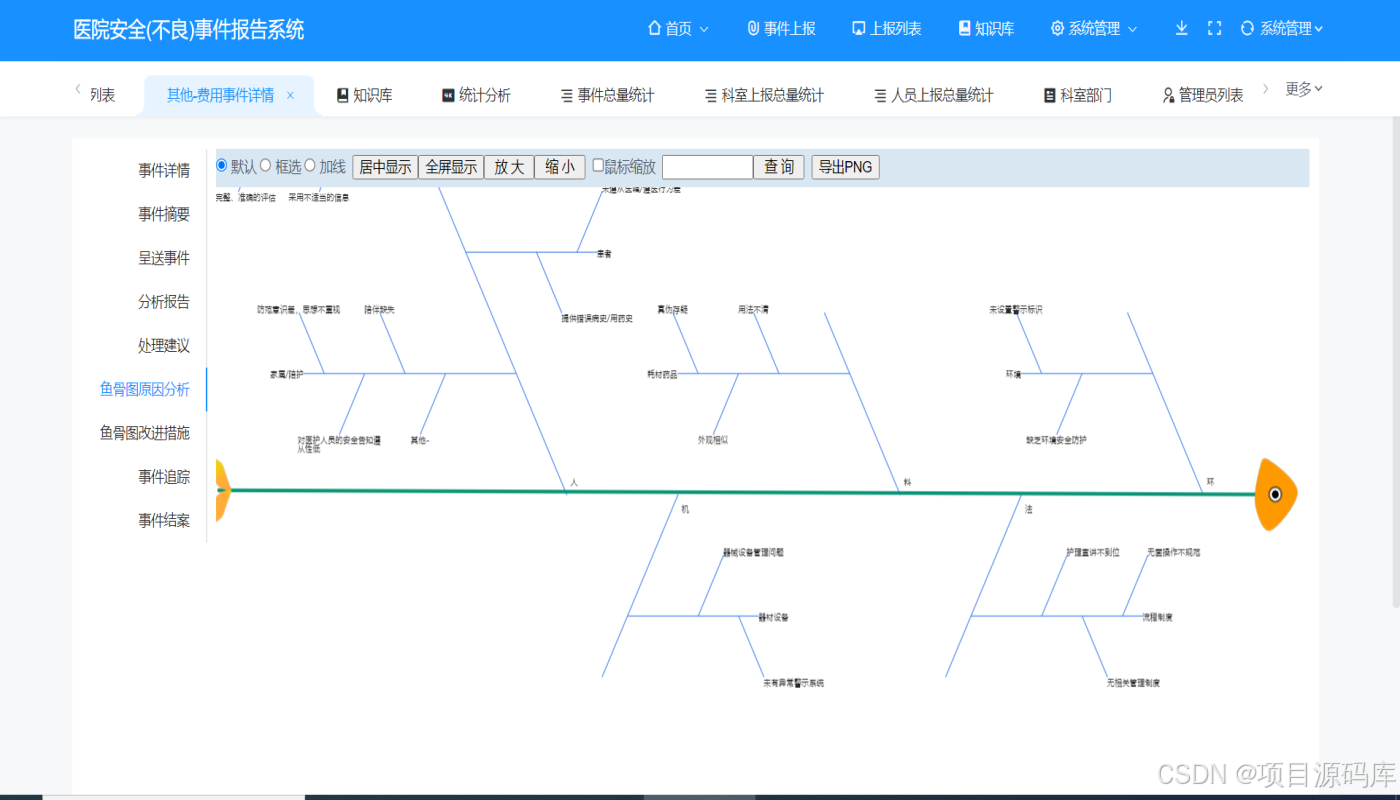Open the 人员上报总量统计 tab

click(934, 95)
